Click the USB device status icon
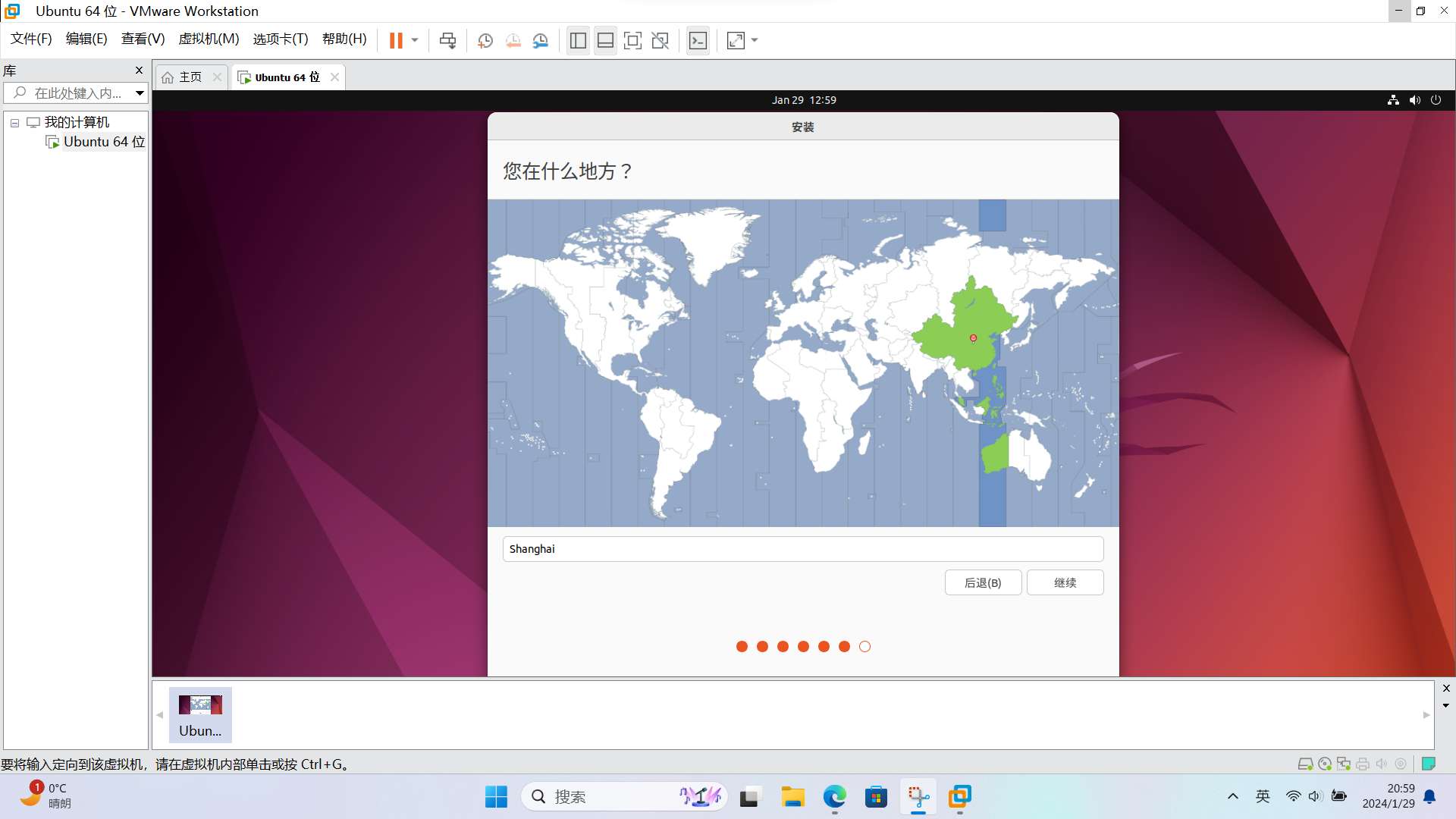The height and width of the screenshot is (819, 1456). pyautogui.click(x=1401, y=764)
